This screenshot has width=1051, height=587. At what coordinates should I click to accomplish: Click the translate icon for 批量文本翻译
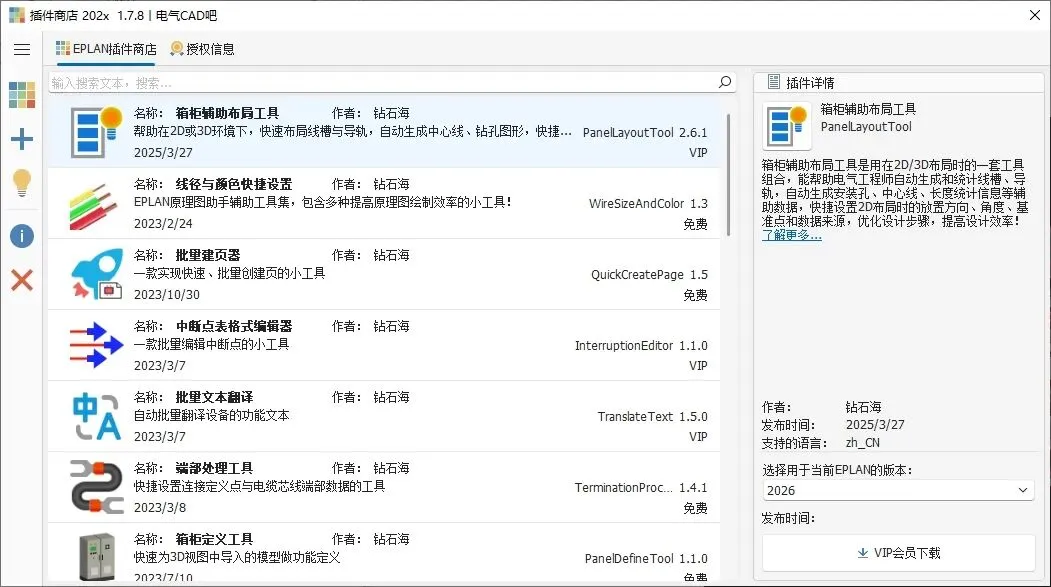click(97, 416)
